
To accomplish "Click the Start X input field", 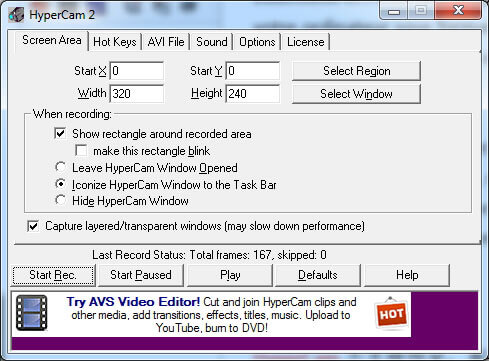I will click(x=137, y=71).
